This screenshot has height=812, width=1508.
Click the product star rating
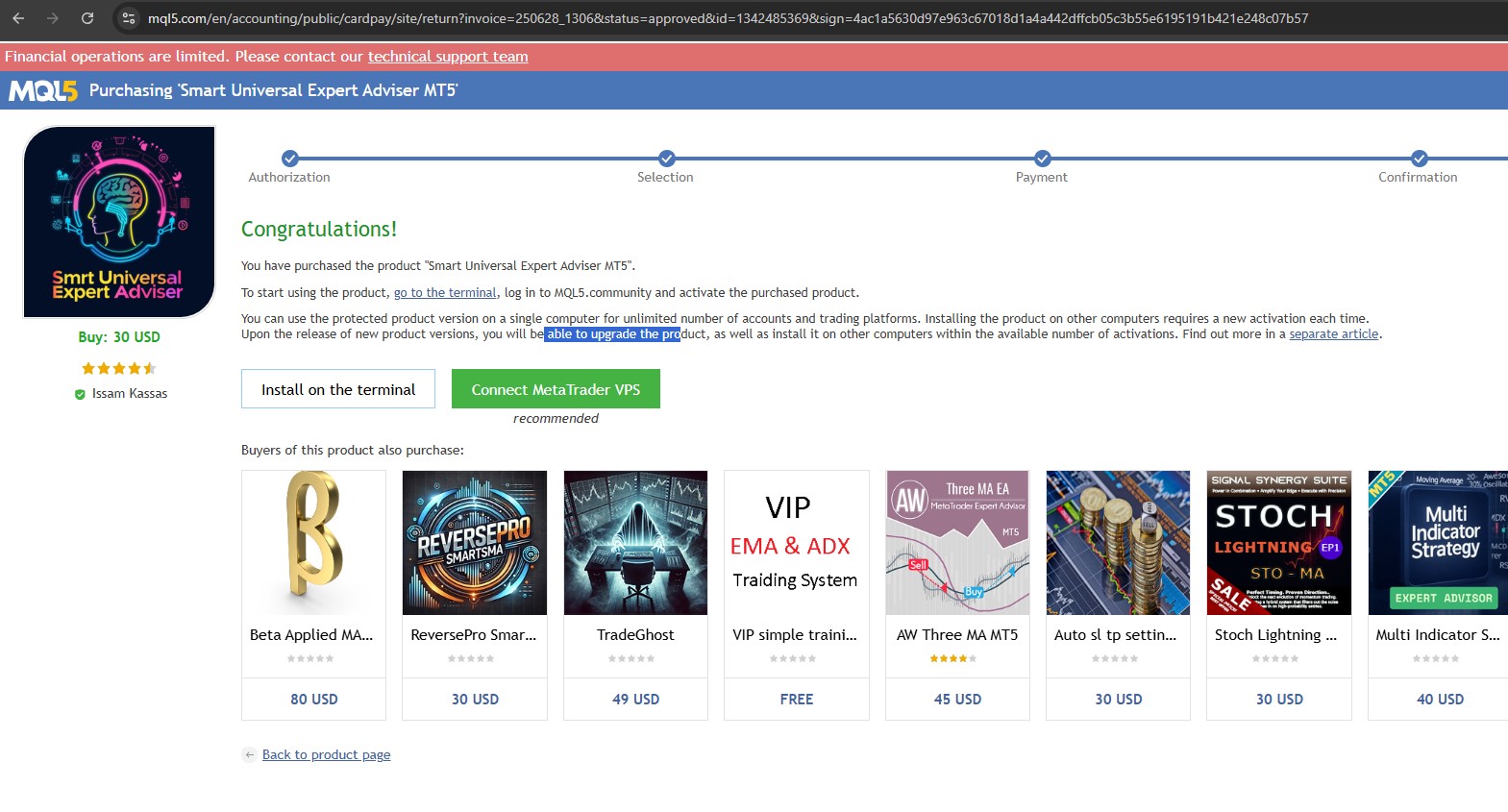click(118, 368)
